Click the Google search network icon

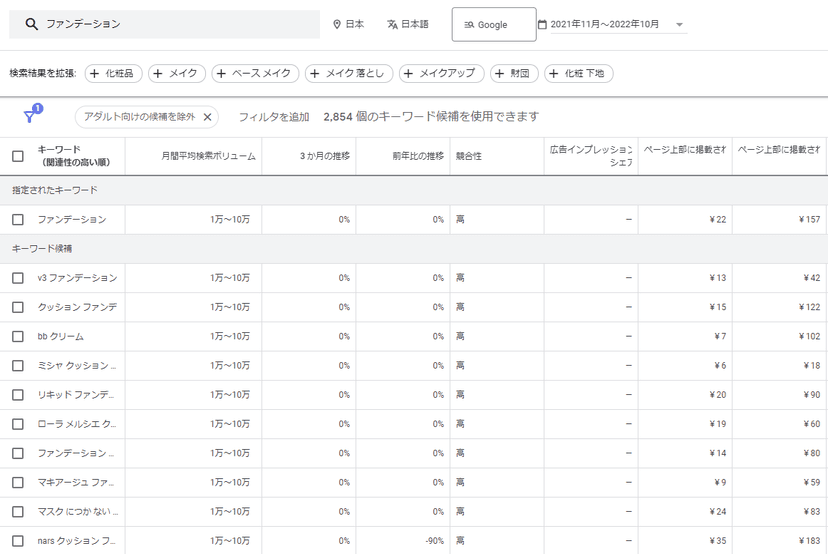click(x=469, y=25)
